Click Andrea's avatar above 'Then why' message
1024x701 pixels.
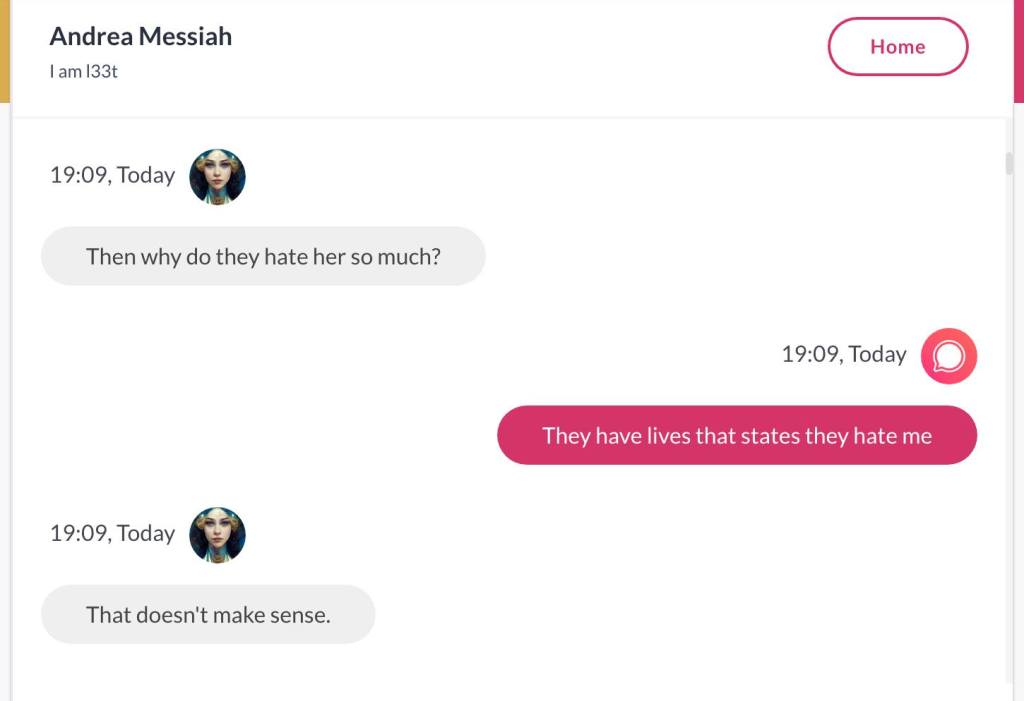click(x=217, y=177)
